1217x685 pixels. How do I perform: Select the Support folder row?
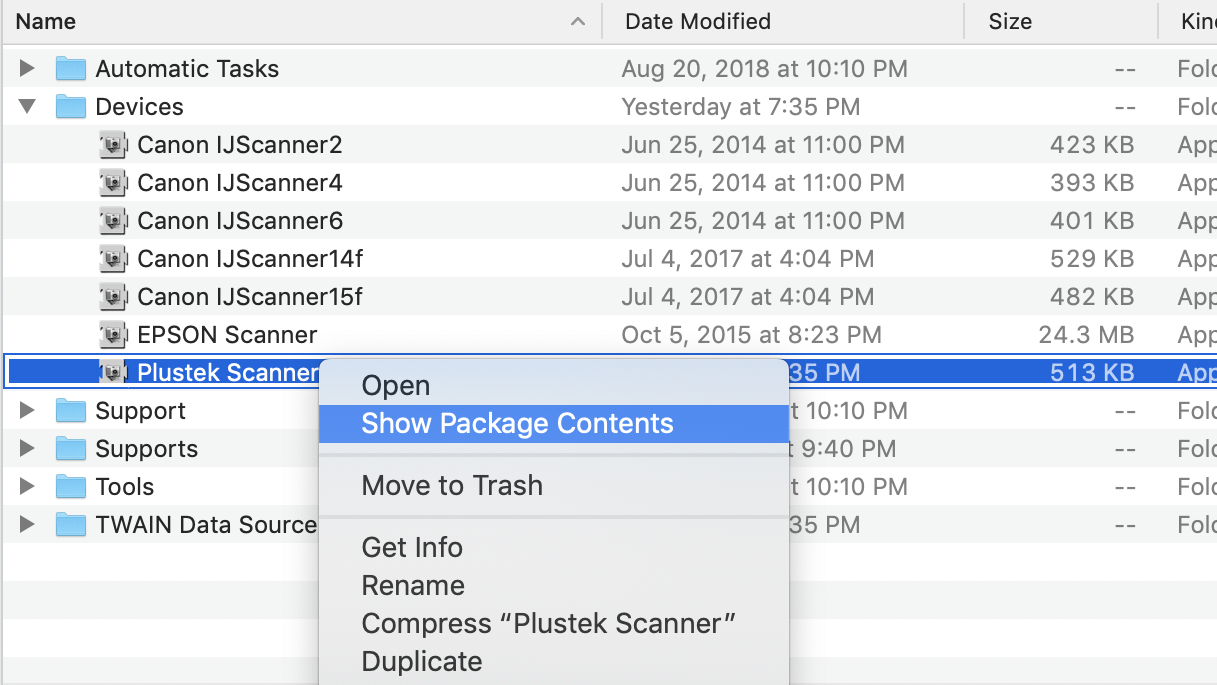point(140,411)
